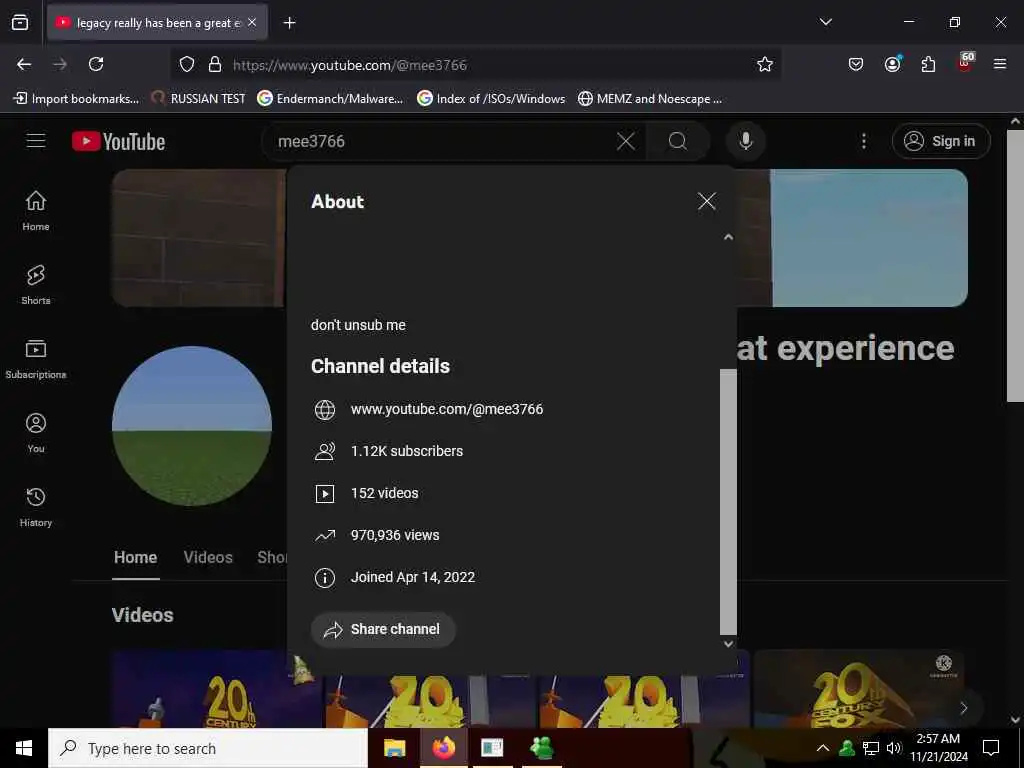Open Home in the YouTube sidebar
The image size is (1024, 768).
click(x=36, y=210)
